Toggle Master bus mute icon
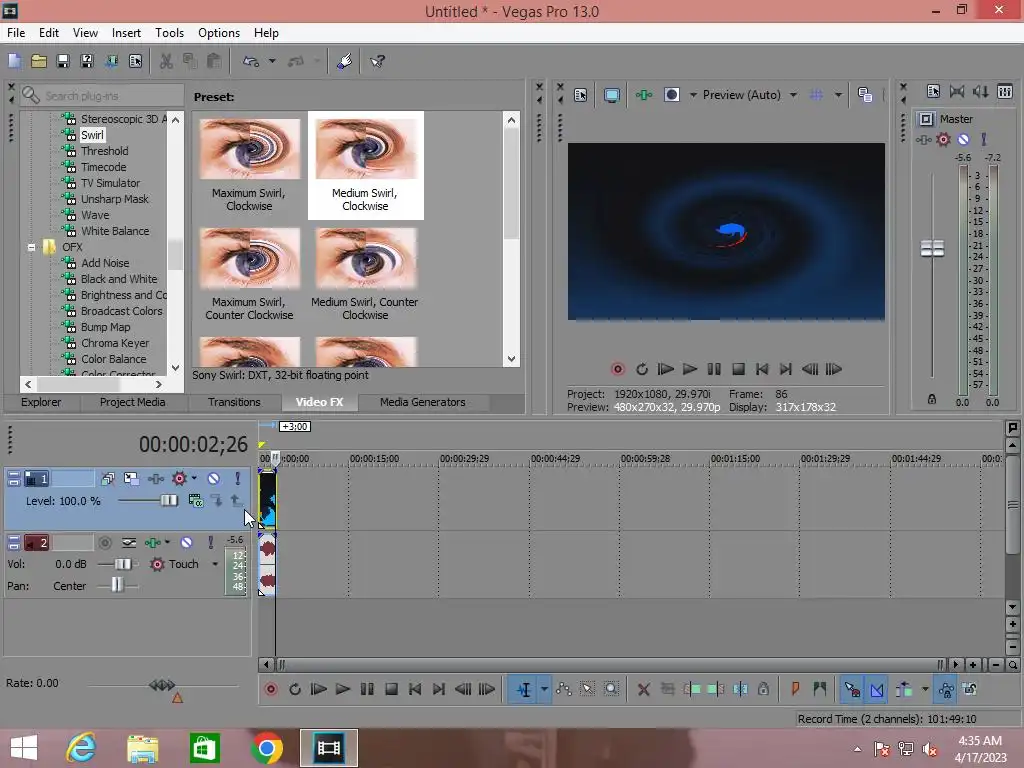1024x768 pixels. point(963,139)
